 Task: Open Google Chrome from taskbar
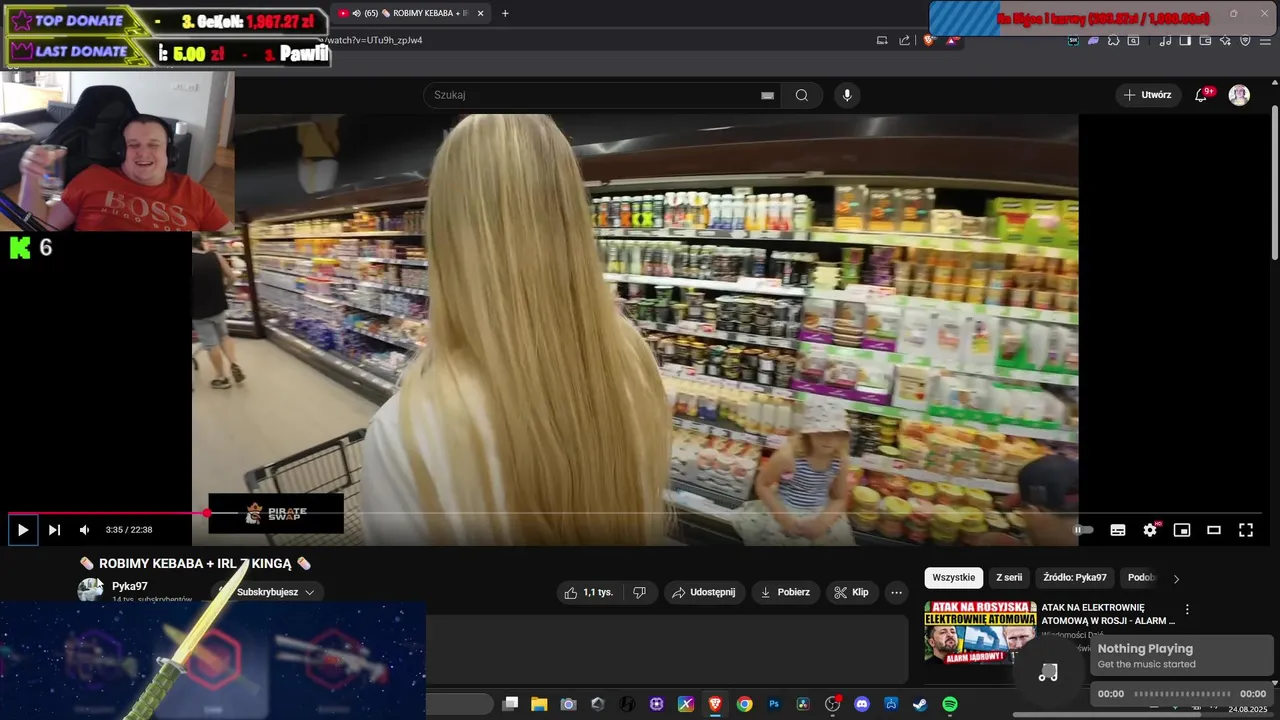[744, 704]
